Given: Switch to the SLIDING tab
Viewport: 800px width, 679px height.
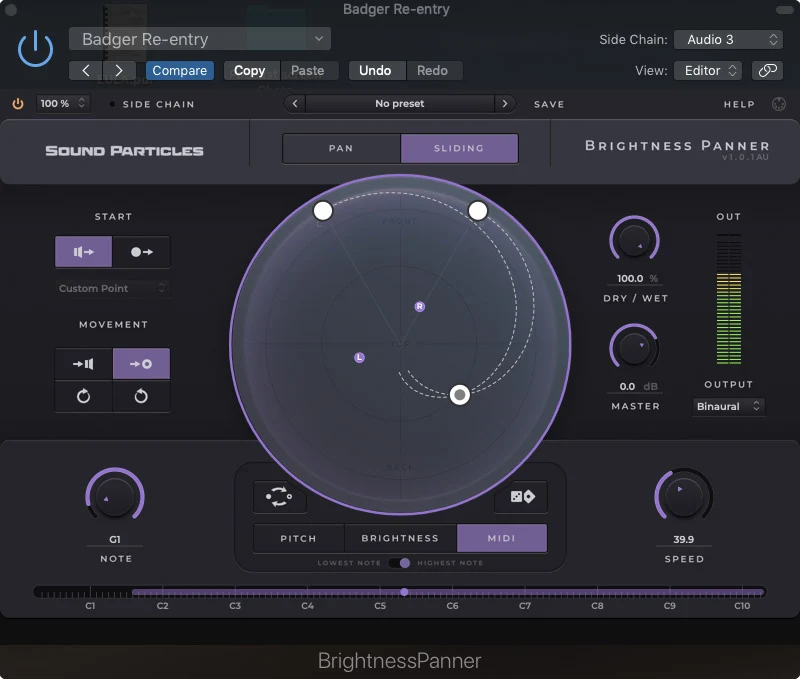Looking at the screenshot, I should [x=459, y=148].
